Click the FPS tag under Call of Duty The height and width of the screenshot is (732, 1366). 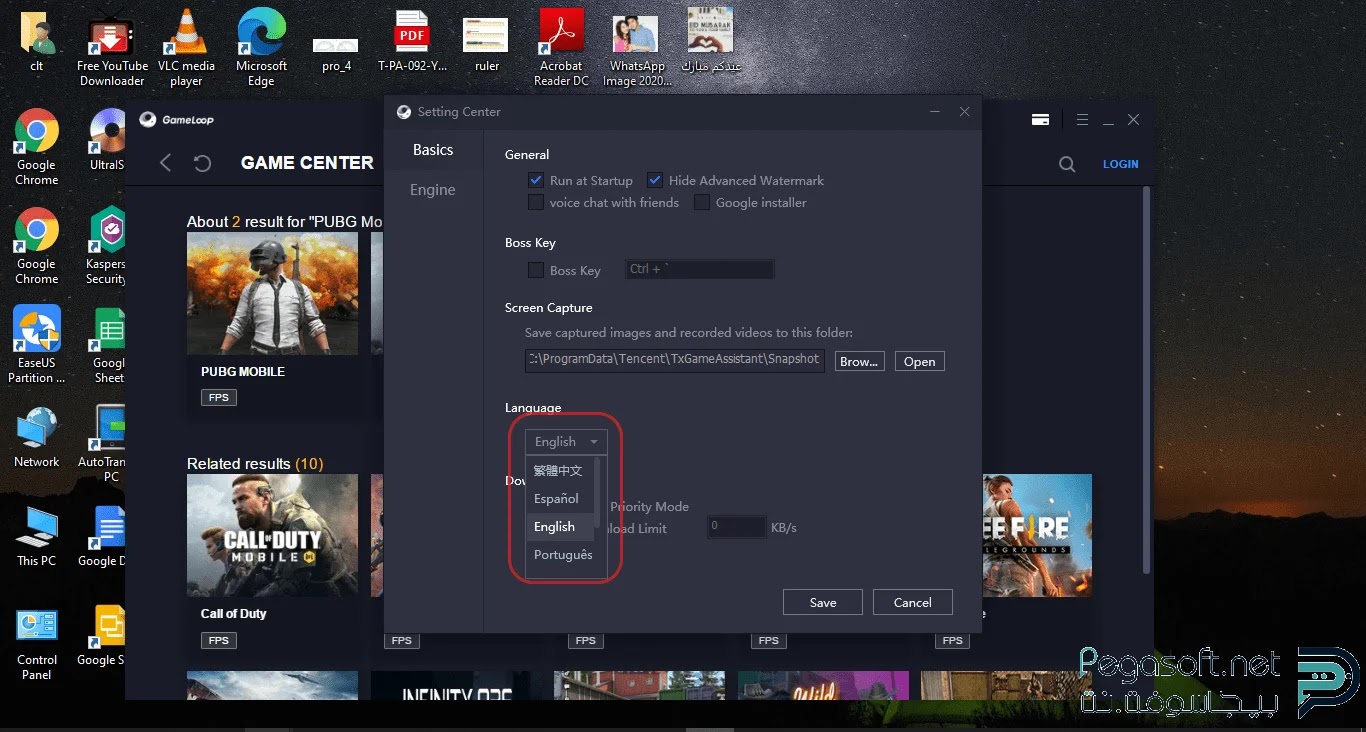point(219,640)
